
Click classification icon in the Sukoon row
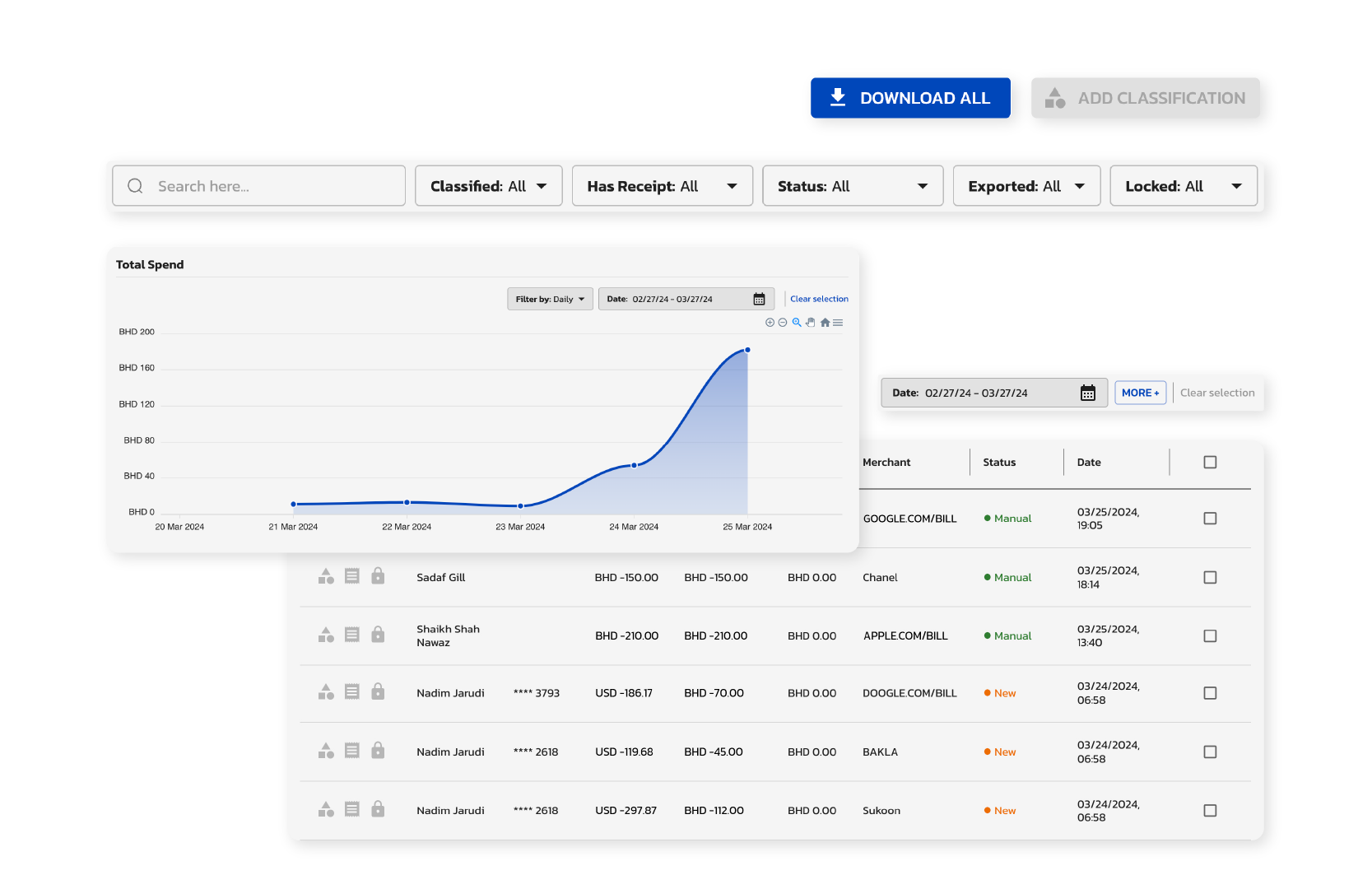[x=326, y=810]
